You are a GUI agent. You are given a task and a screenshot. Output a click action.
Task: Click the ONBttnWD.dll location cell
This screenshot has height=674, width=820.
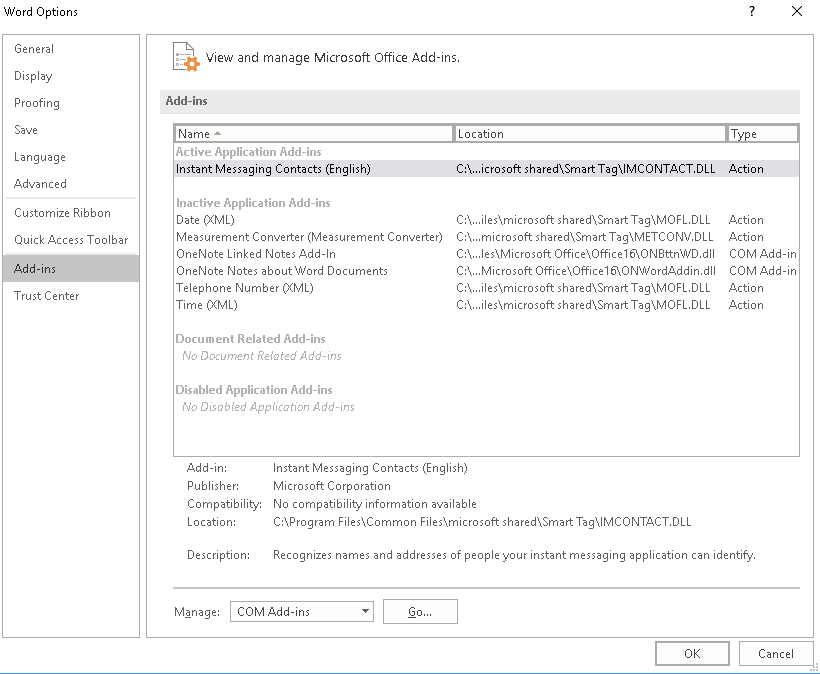click(x=586, y=254)
